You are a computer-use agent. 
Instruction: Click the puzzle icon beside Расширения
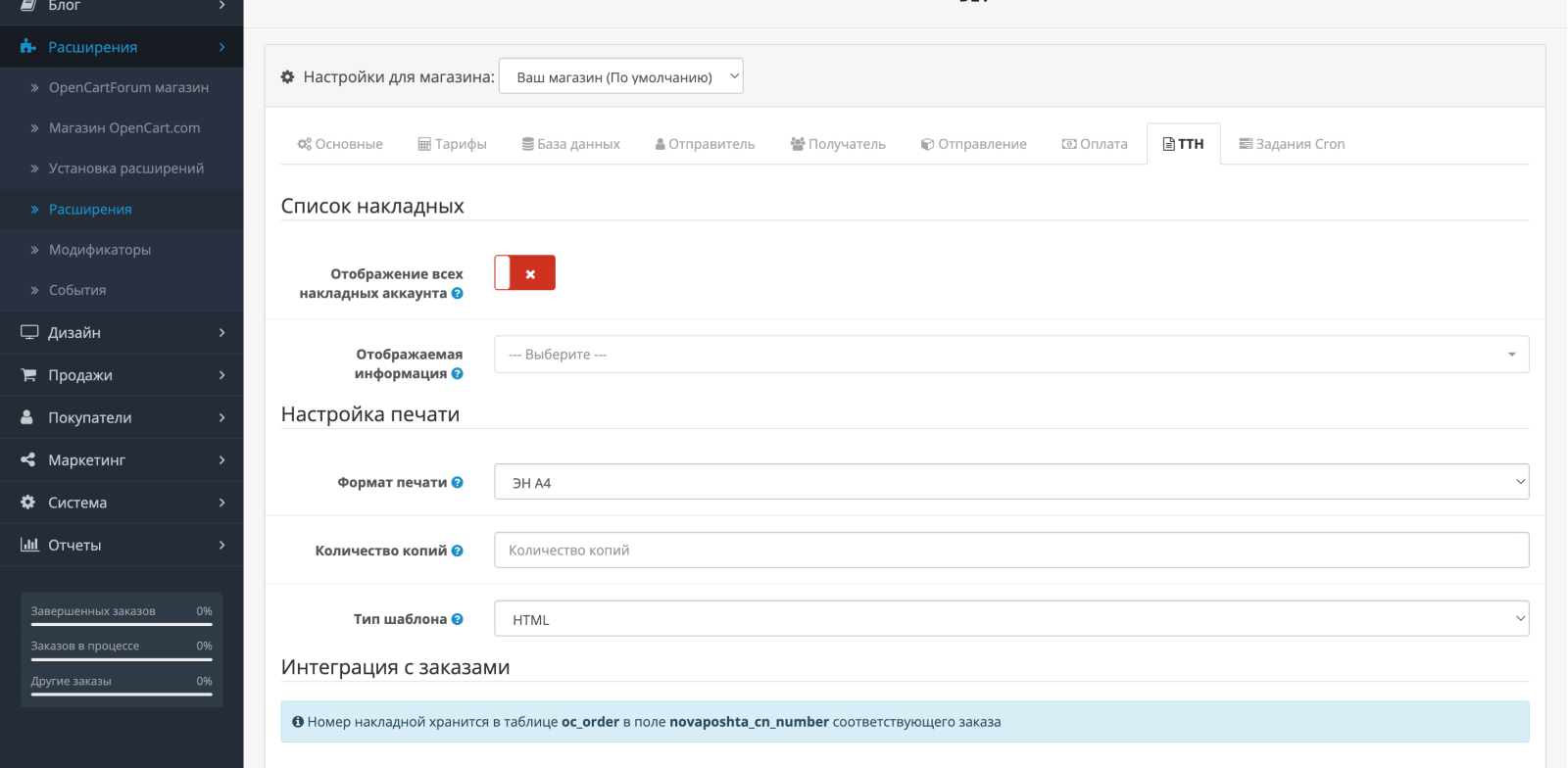tap(28, 47)
